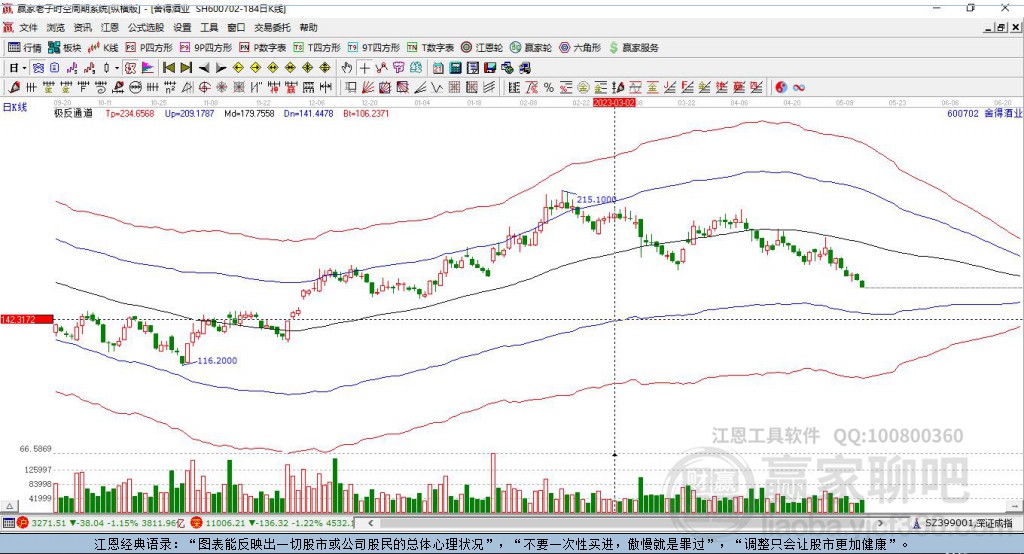Click the blue infinity loop icon
This screenshot has width=1024, height=554.
pos(799,87)
